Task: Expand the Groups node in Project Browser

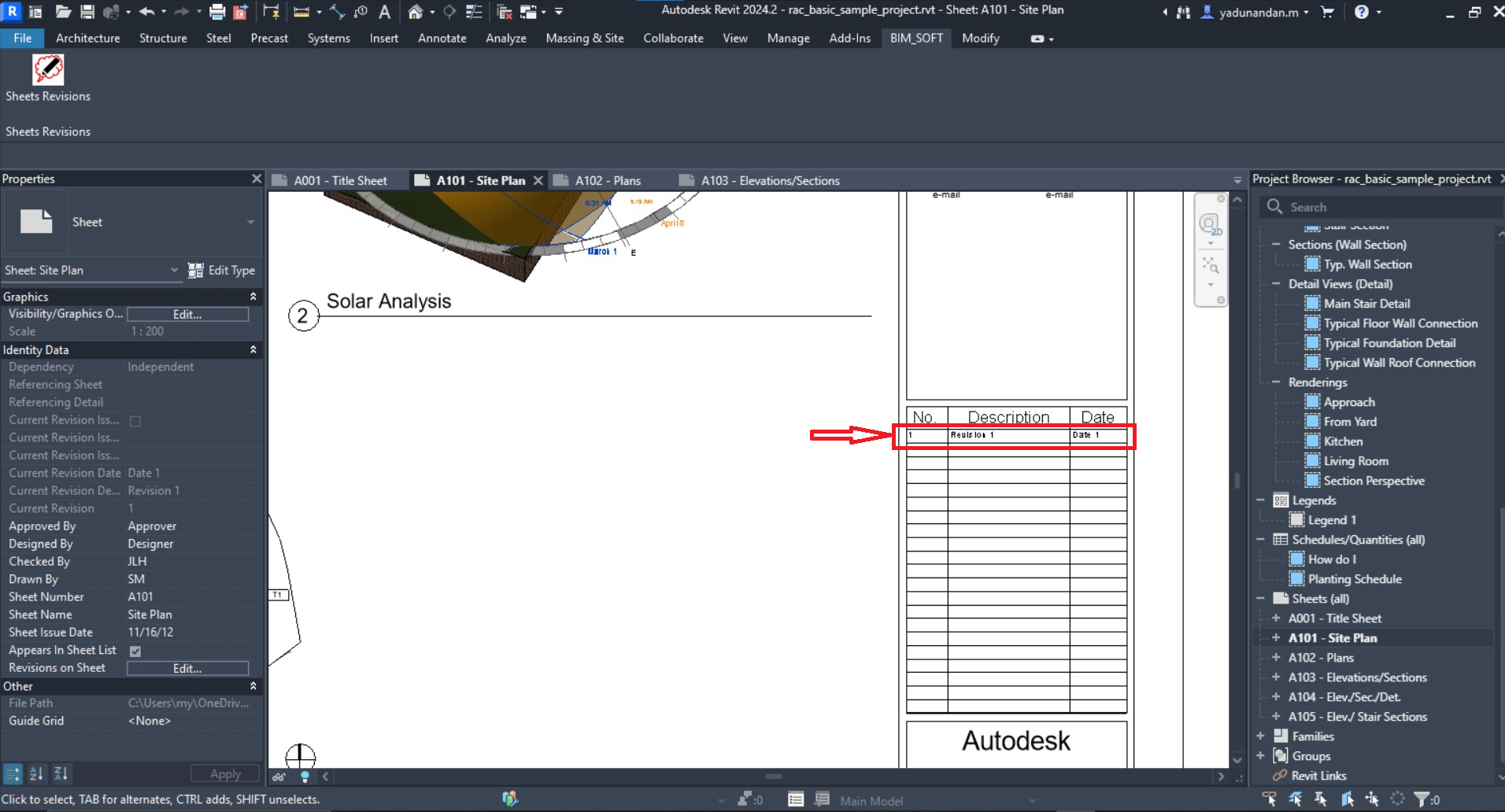Action: (1261, 756)
